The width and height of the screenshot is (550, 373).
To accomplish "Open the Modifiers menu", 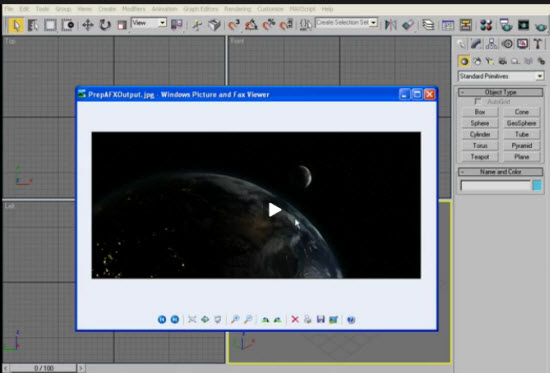I will click(x=134, y=9).
